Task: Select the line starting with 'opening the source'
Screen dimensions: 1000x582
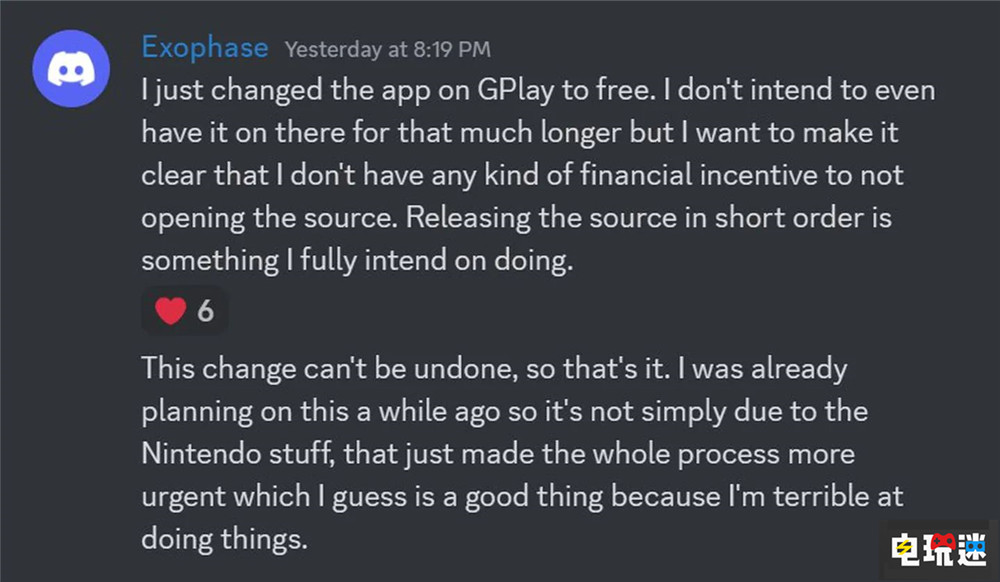Action: pos(517,219)
